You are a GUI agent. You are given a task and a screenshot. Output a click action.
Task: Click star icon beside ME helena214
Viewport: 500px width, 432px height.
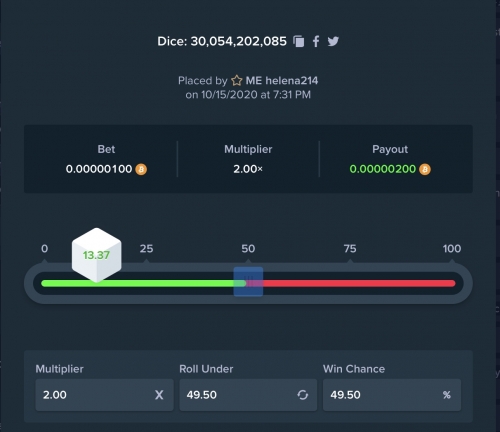(x=237, y=81)
